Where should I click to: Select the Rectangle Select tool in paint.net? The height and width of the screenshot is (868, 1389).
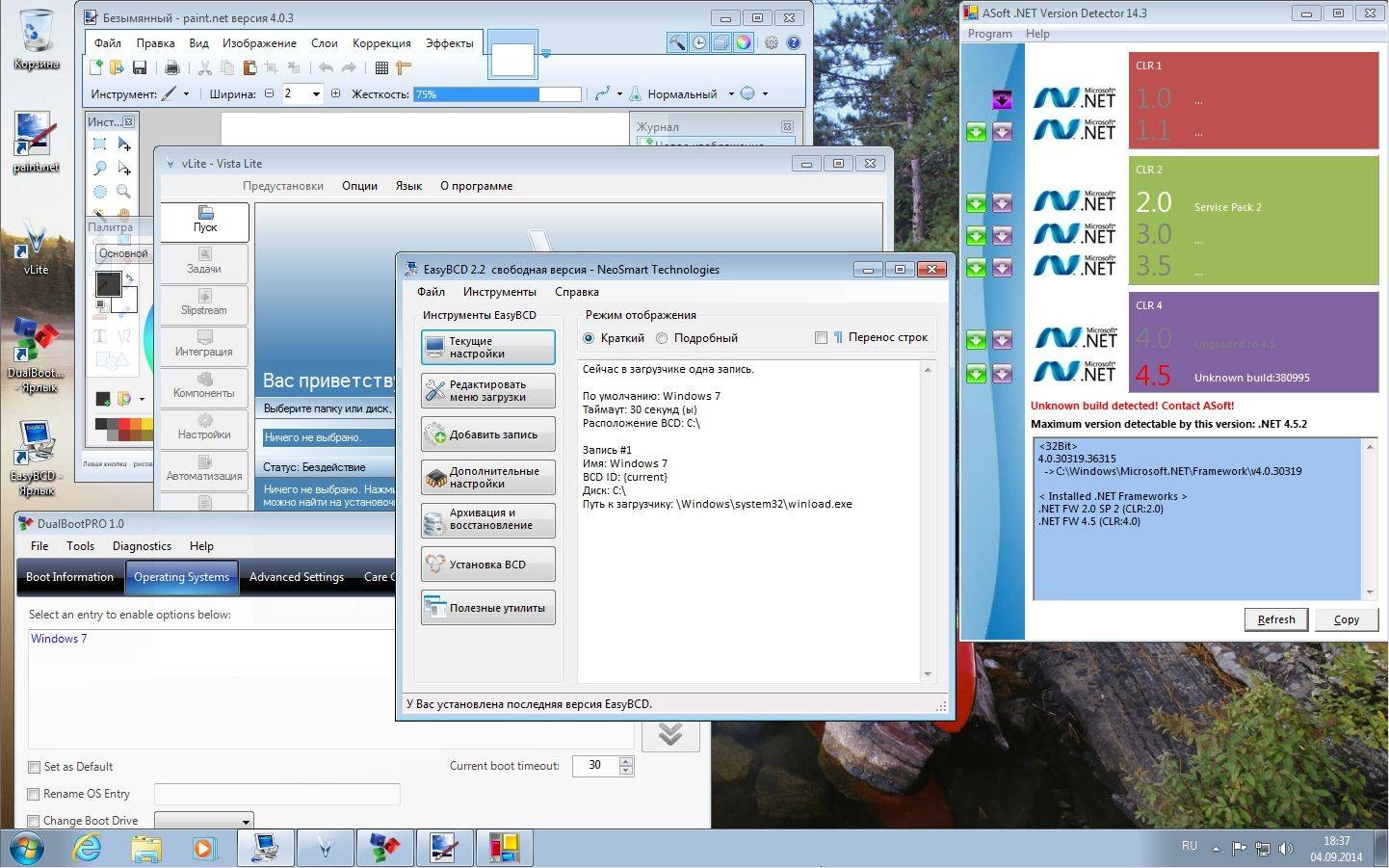tap(99, 144)
